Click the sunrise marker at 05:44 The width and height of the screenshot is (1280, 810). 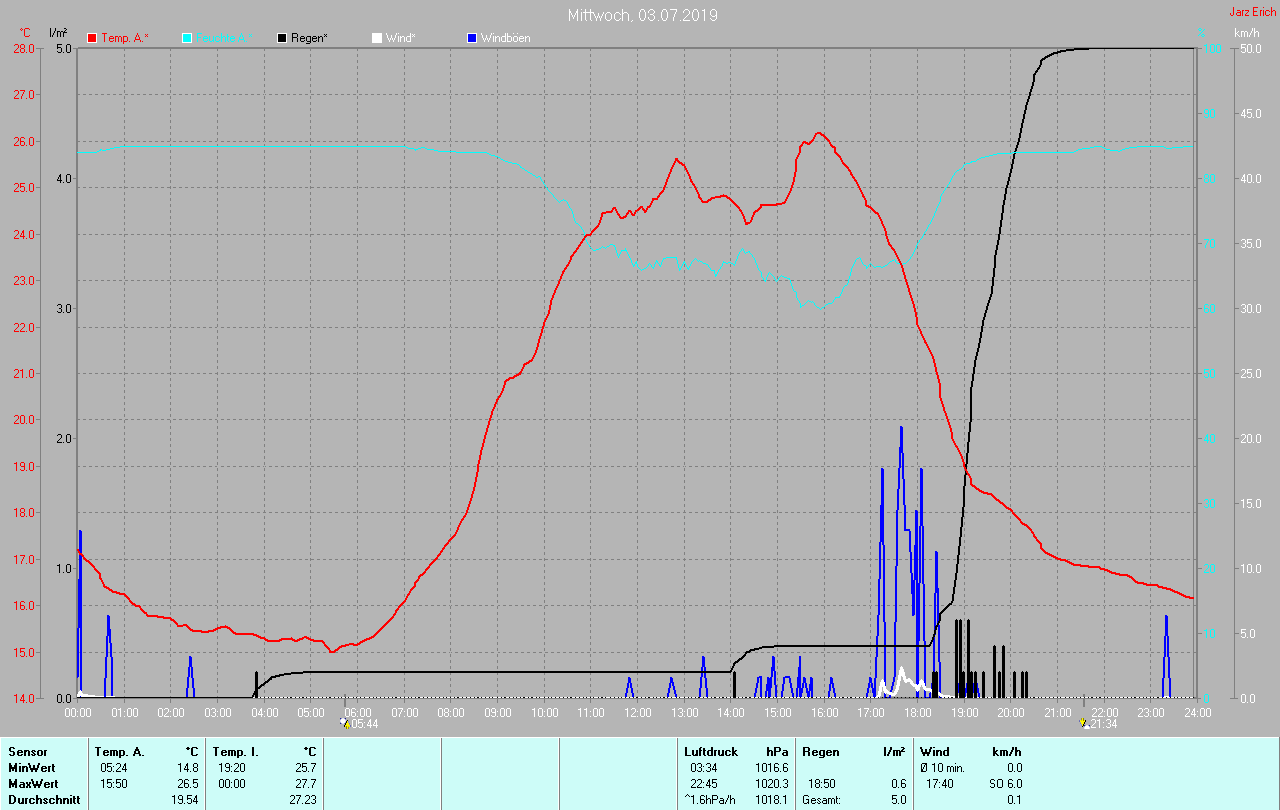(x=345, y=722)
